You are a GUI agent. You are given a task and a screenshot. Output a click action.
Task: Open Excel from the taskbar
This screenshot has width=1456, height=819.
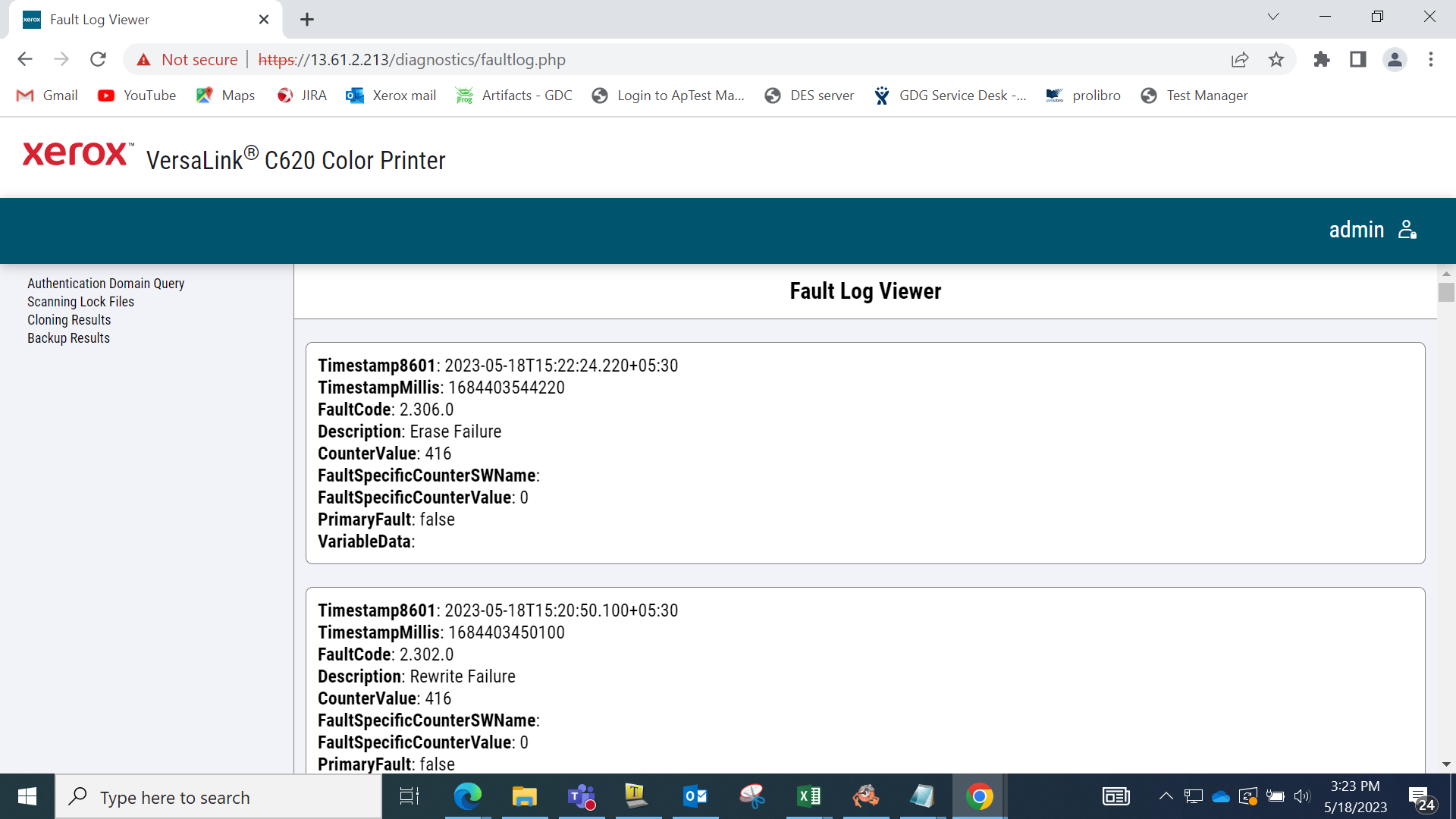(x=809, y=796)
